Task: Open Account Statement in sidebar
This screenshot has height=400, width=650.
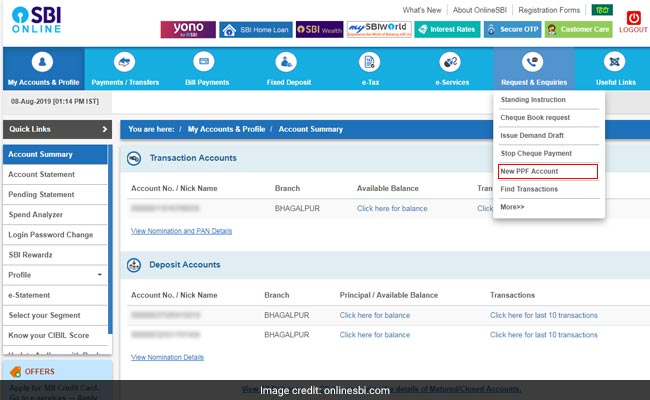Action: [x=41, y=174]
